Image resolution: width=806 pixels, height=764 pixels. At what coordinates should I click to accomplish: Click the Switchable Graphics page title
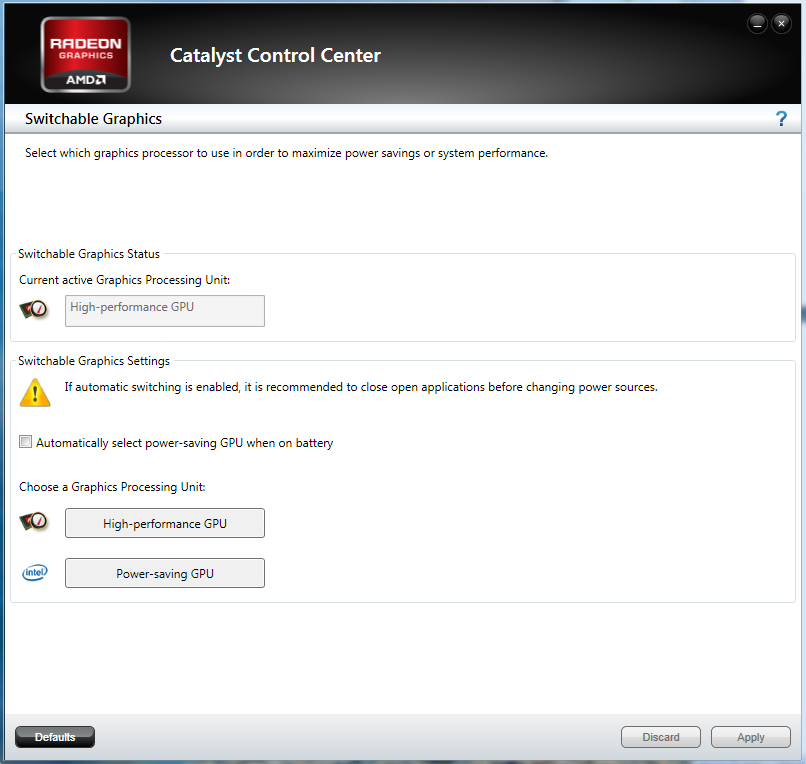coord(94,119)
